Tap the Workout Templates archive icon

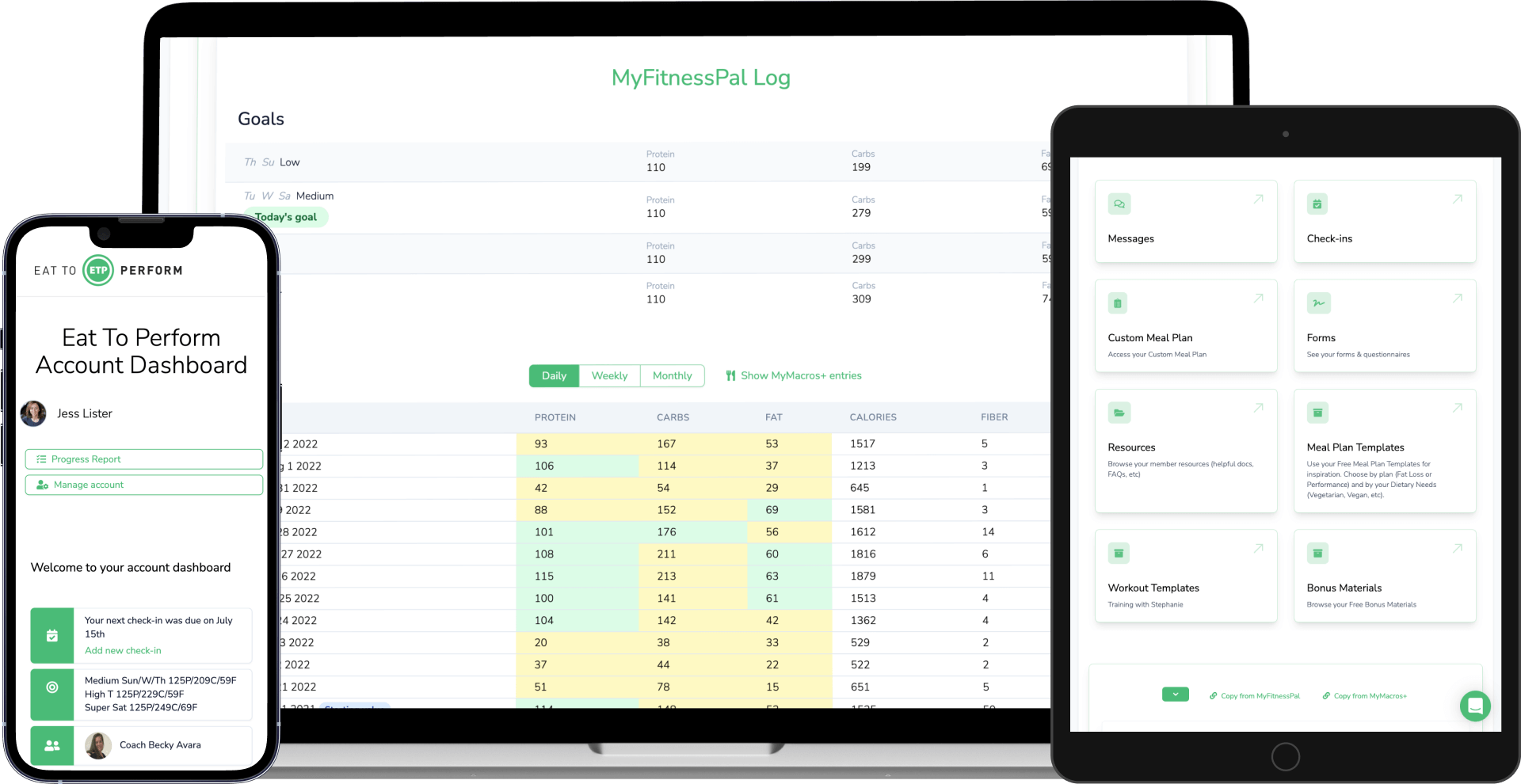[1119, 553]
